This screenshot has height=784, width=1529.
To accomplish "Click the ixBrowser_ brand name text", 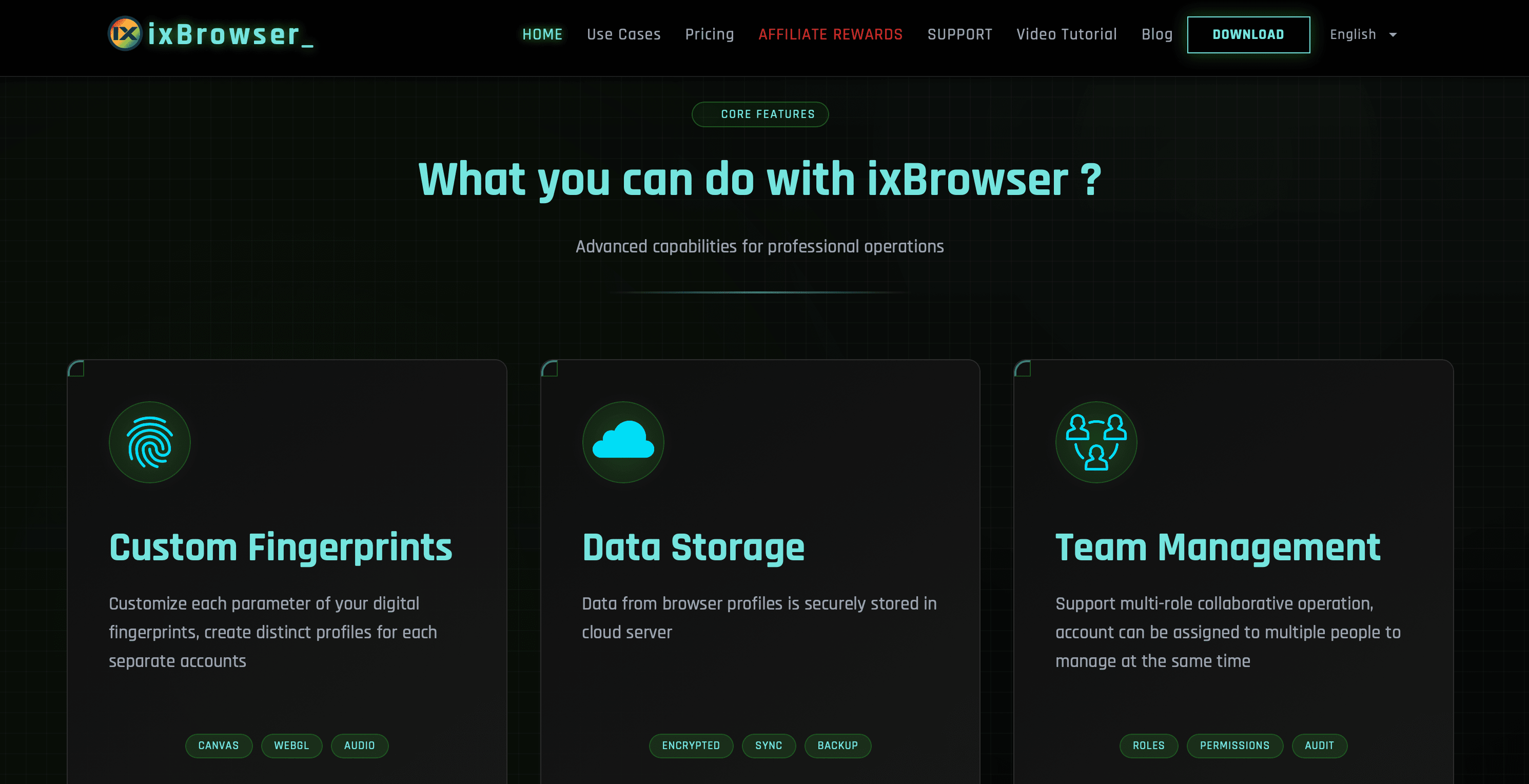I will click(x=230, y=34).
